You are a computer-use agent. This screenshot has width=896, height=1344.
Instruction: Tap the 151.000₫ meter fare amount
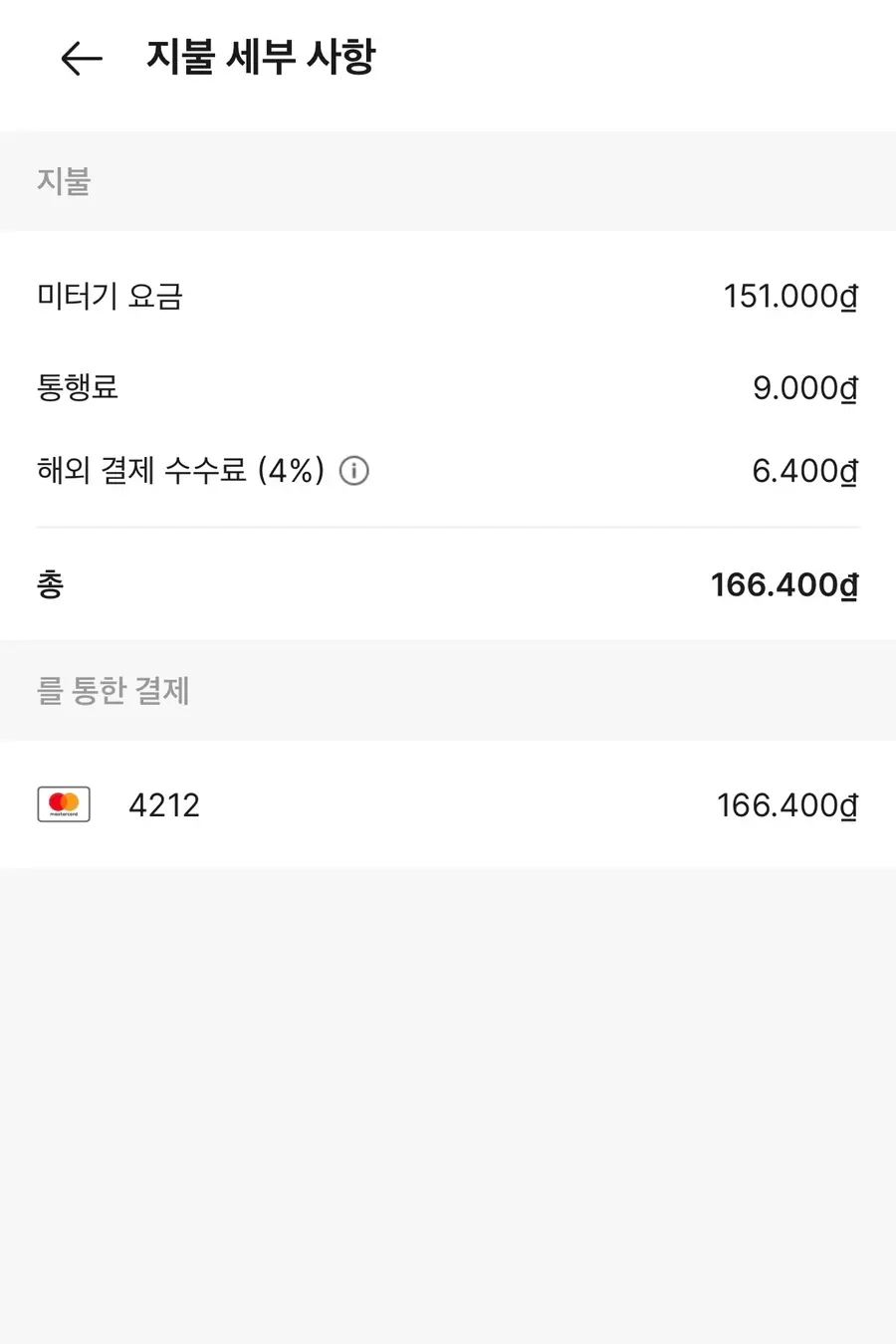tap(790, 297)
